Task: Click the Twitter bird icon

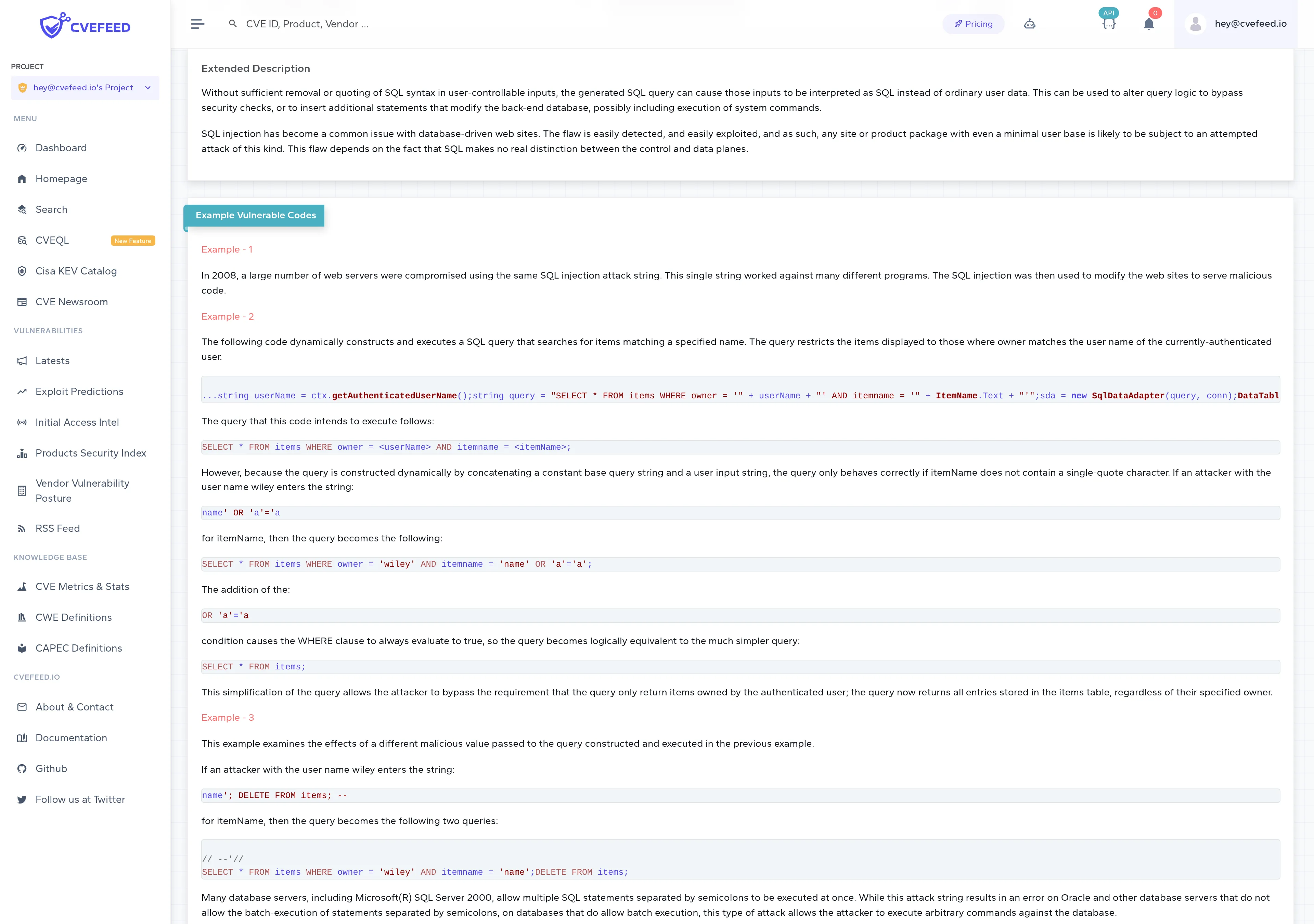Action: pyautogui.click(x=22, y=800)
